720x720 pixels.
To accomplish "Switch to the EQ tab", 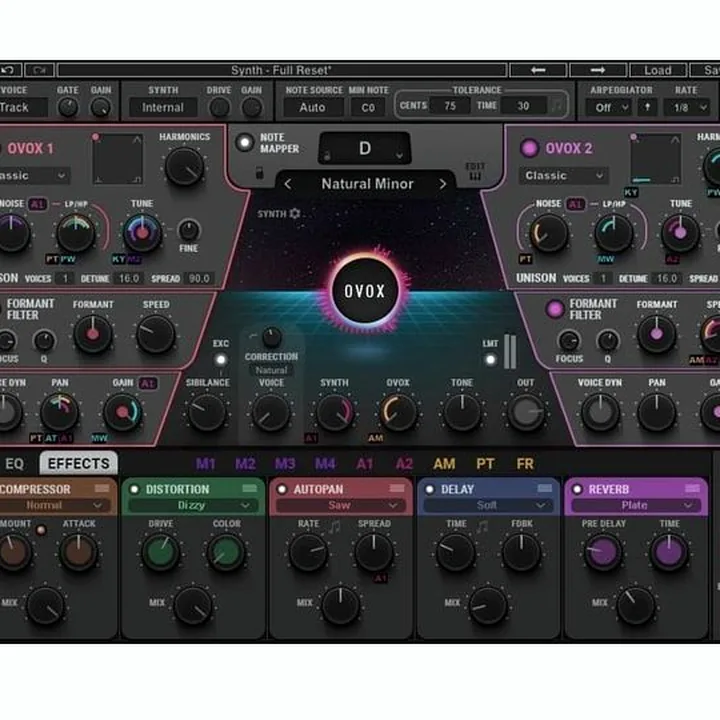I will point(14,464).
